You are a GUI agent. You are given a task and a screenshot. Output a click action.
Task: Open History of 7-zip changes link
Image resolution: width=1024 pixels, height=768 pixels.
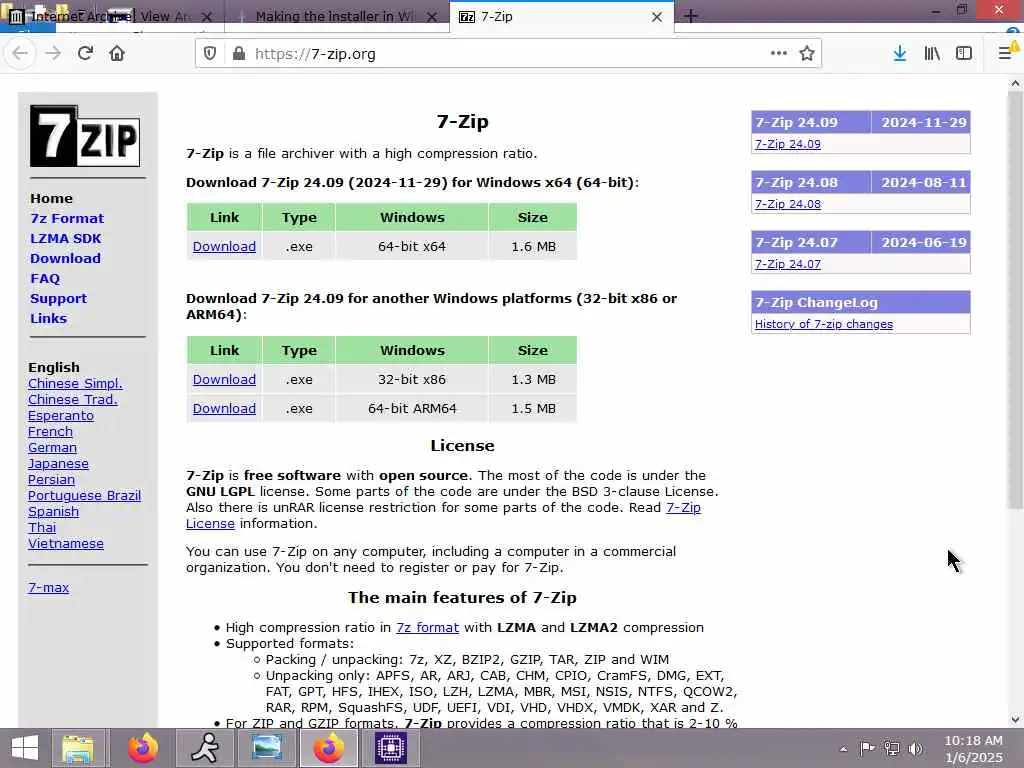point(824,324)
